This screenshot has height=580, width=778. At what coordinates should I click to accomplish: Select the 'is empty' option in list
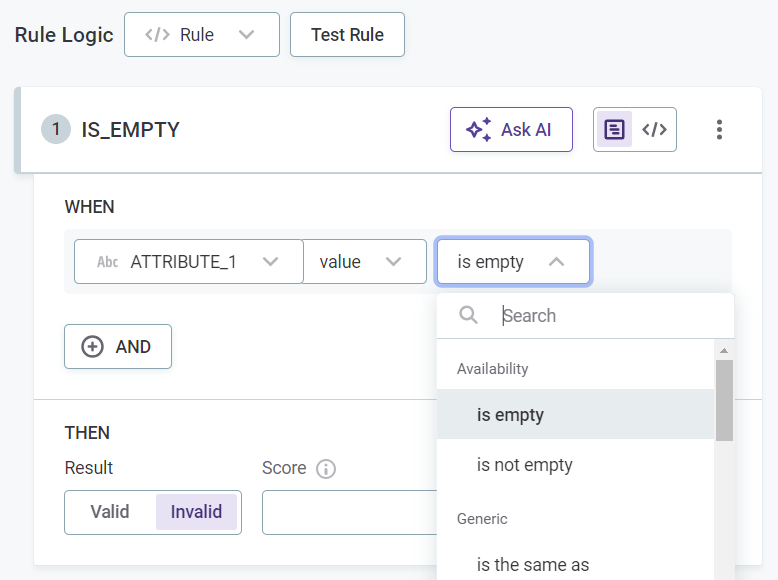pos(510,415)
